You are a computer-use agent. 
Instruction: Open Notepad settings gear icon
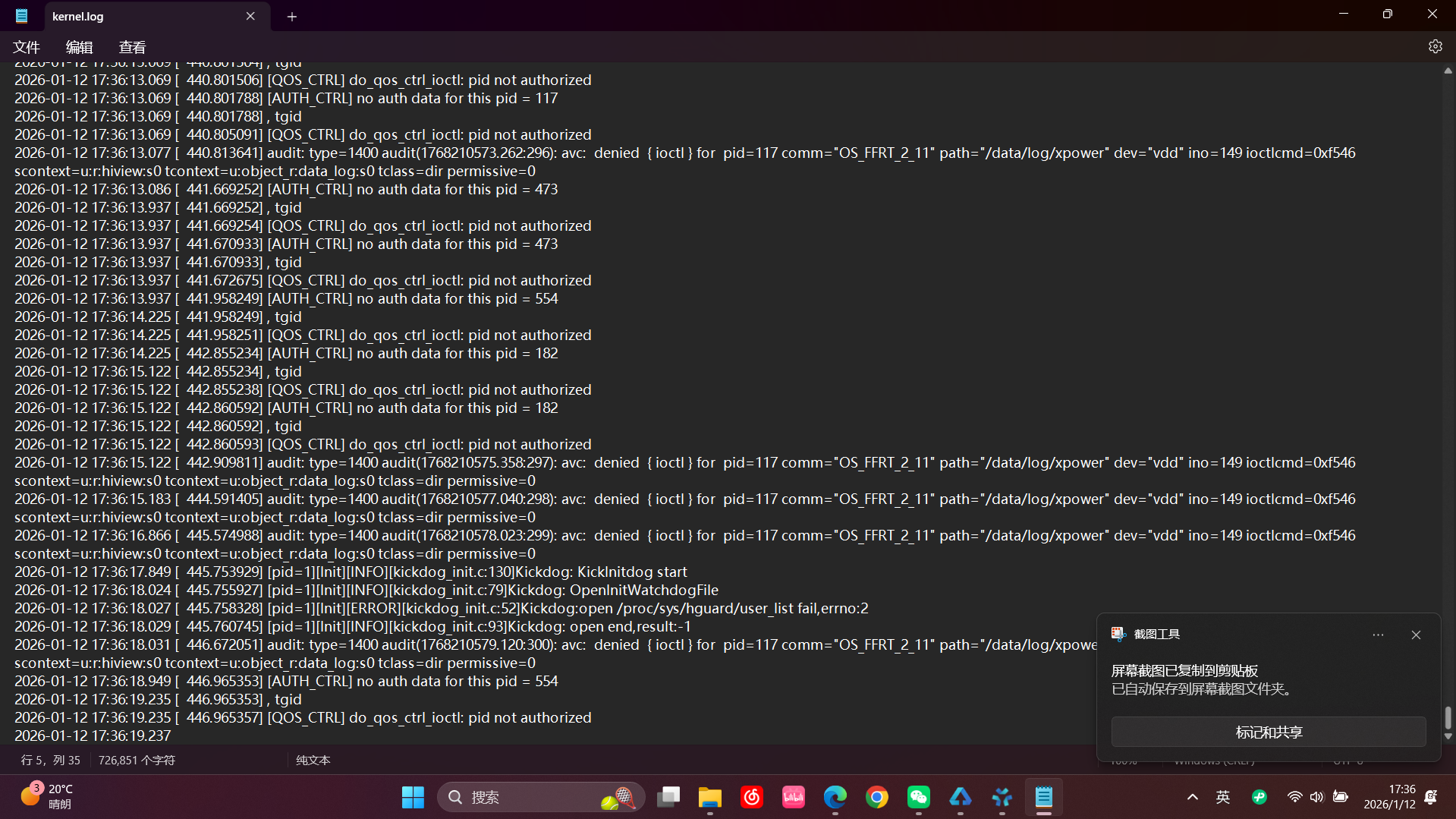(x=1435, y=47)
